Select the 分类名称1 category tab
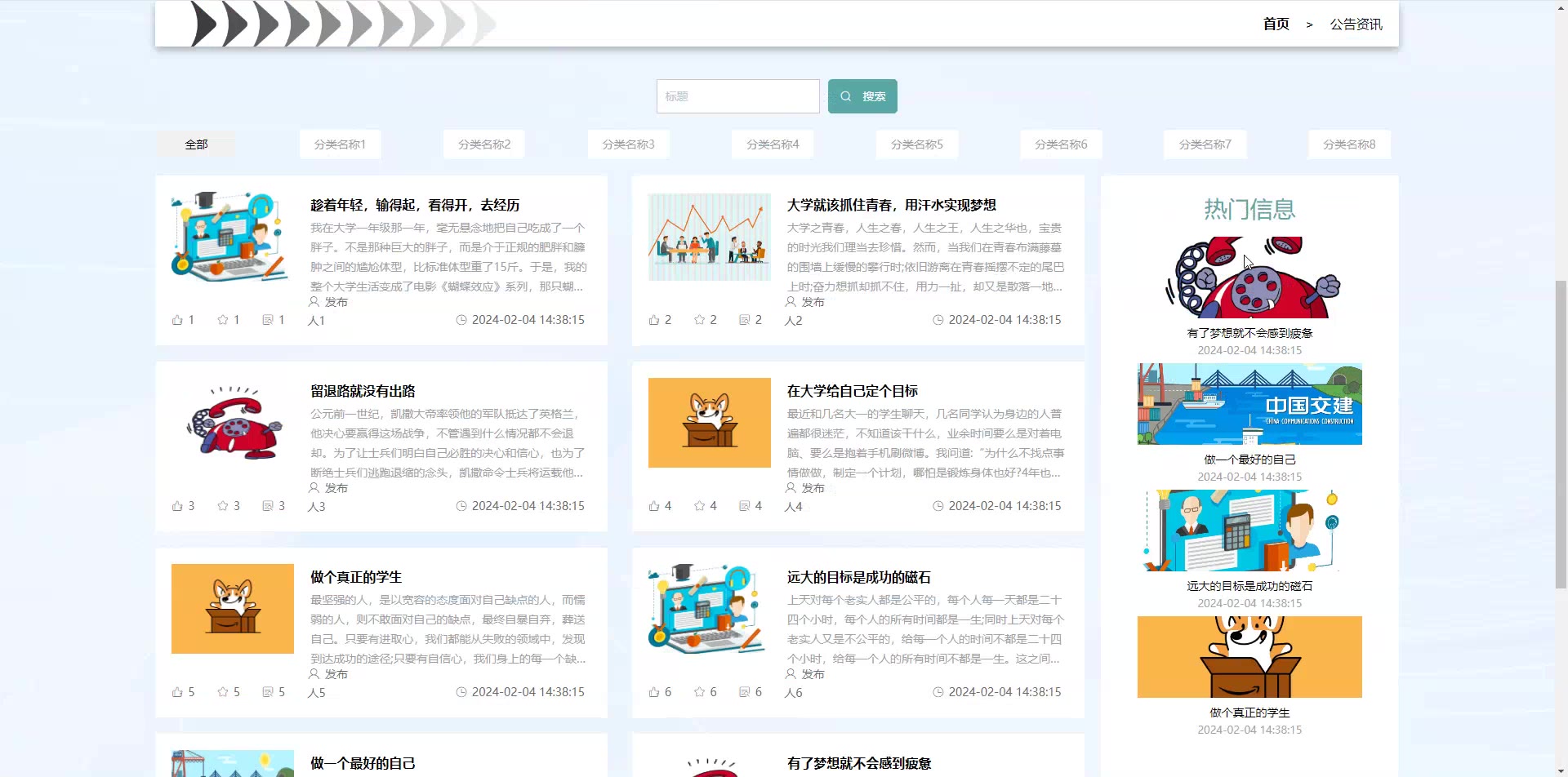Image resolution: width=1568 pixels, height=777 pixels. click(340, 144)
